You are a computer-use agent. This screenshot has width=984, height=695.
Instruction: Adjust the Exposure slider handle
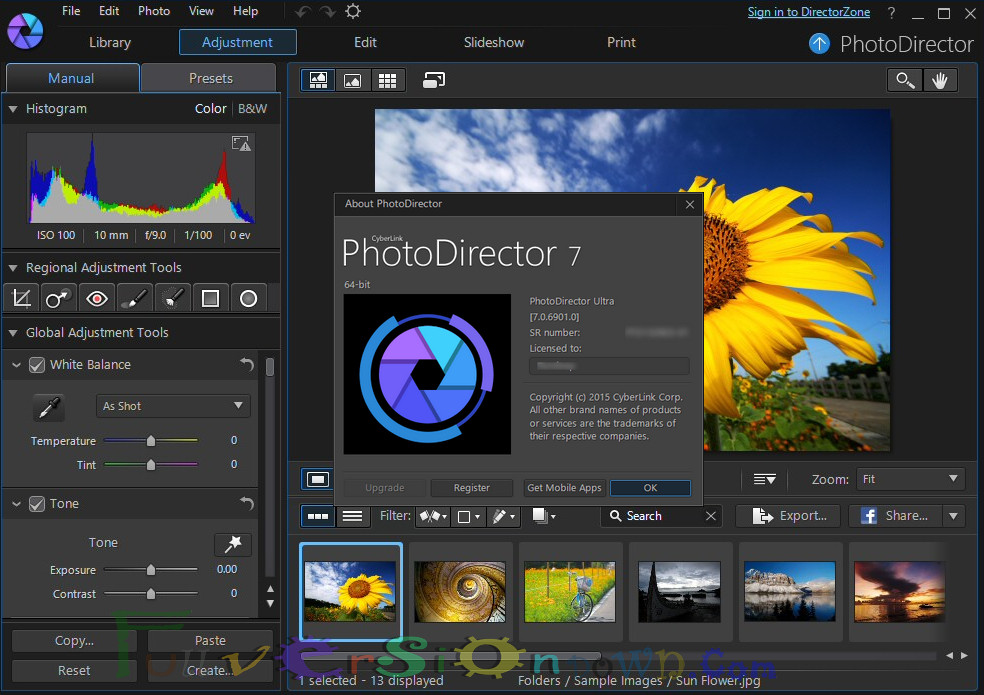click(151, 569)
